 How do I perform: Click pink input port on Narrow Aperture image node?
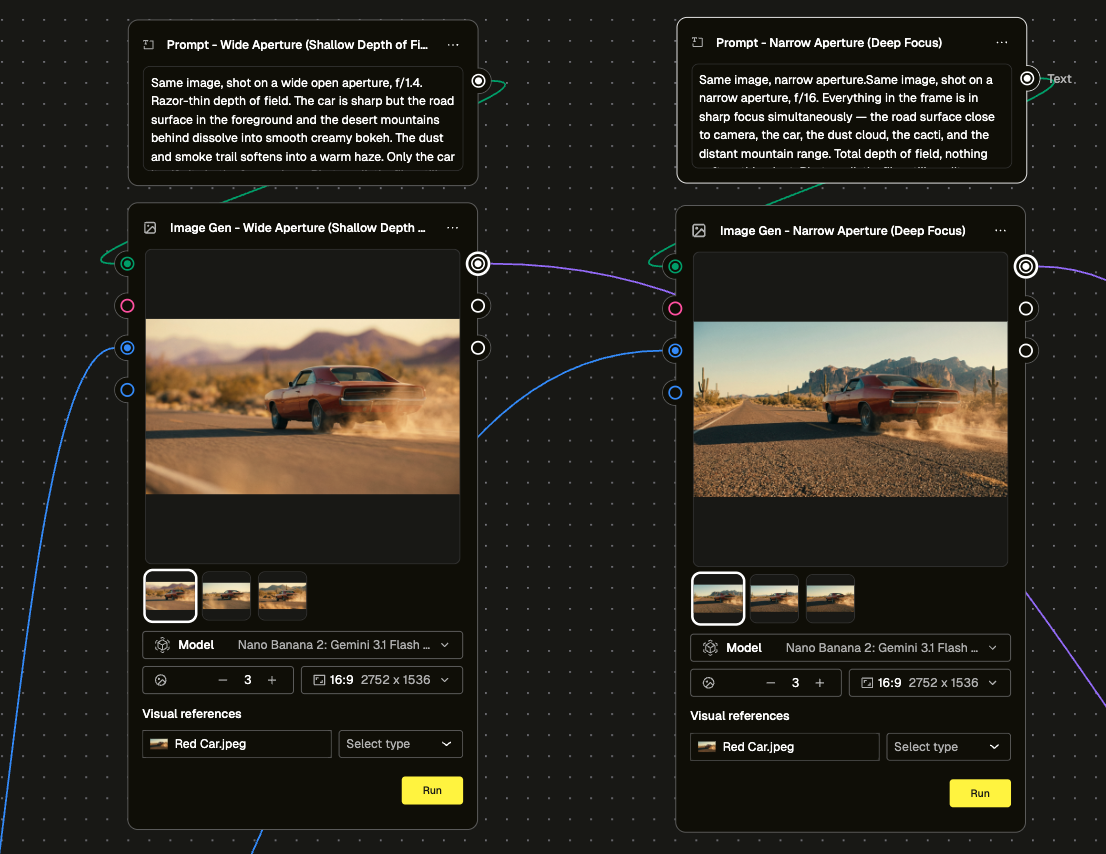click(675, 309)
